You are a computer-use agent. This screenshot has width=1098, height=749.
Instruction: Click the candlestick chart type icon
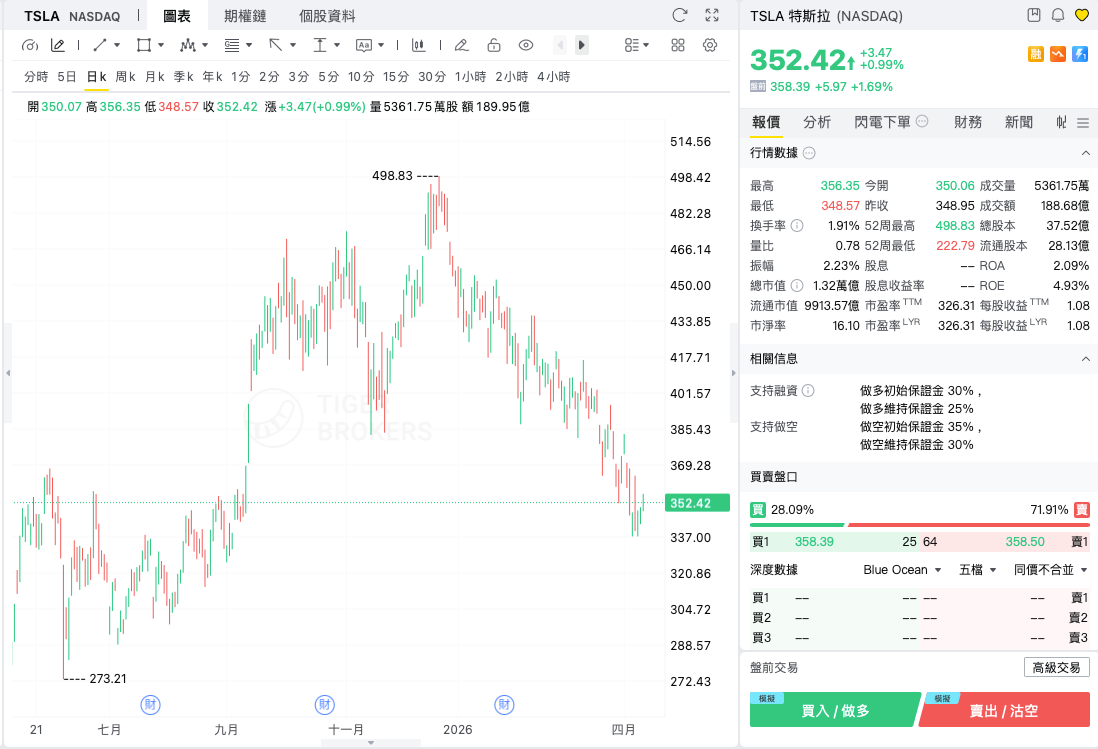(x=419, y=46)
